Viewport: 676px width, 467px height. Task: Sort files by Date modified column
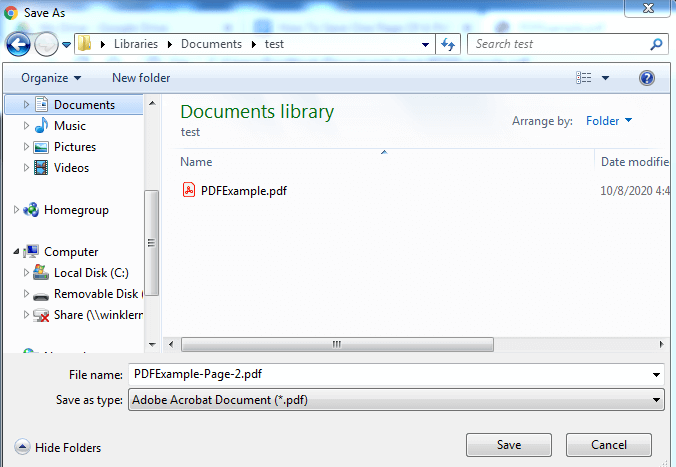tap(635, 162)
